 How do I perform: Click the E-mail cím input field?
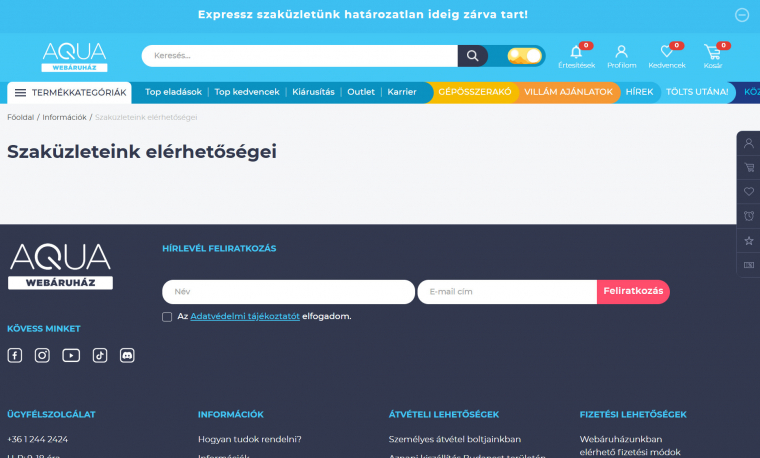coord(507,292)
